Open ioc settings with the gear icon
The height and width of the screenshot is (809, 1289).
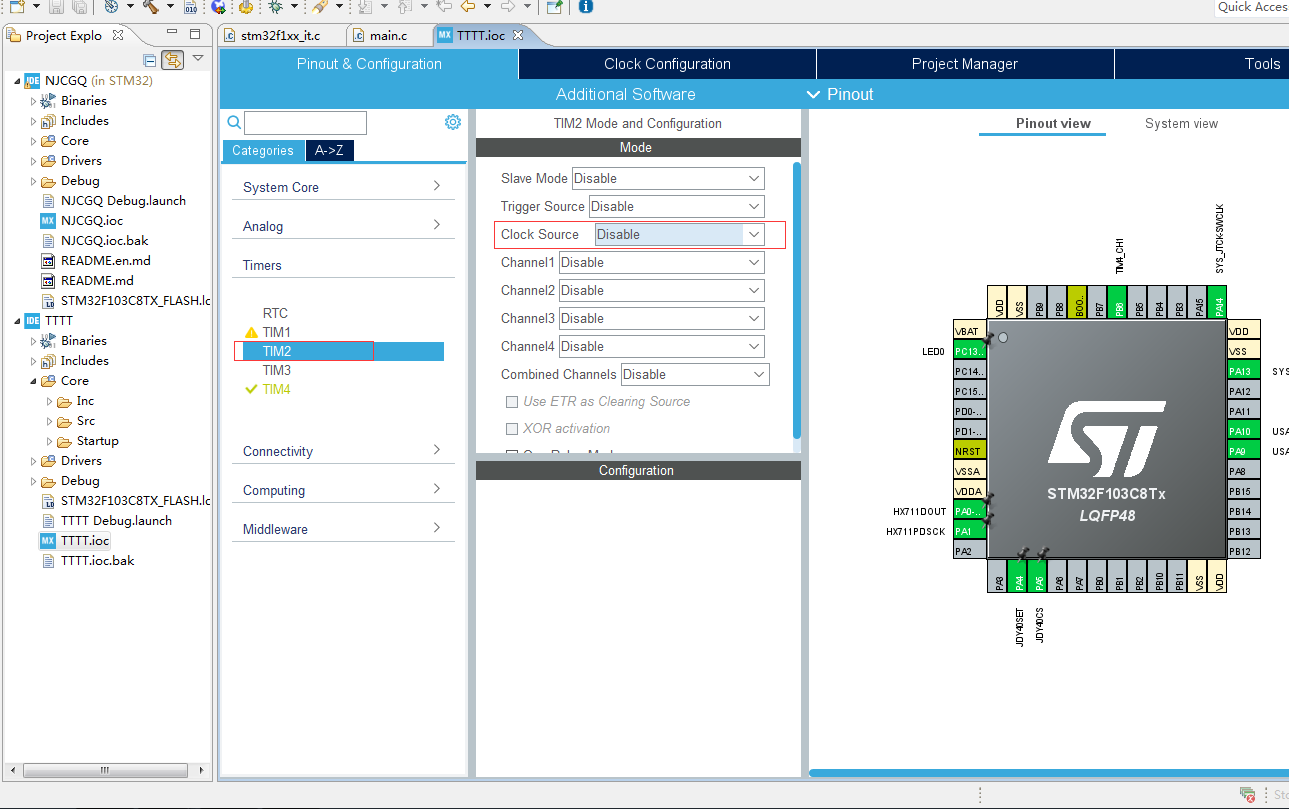[x=453, y=121]
